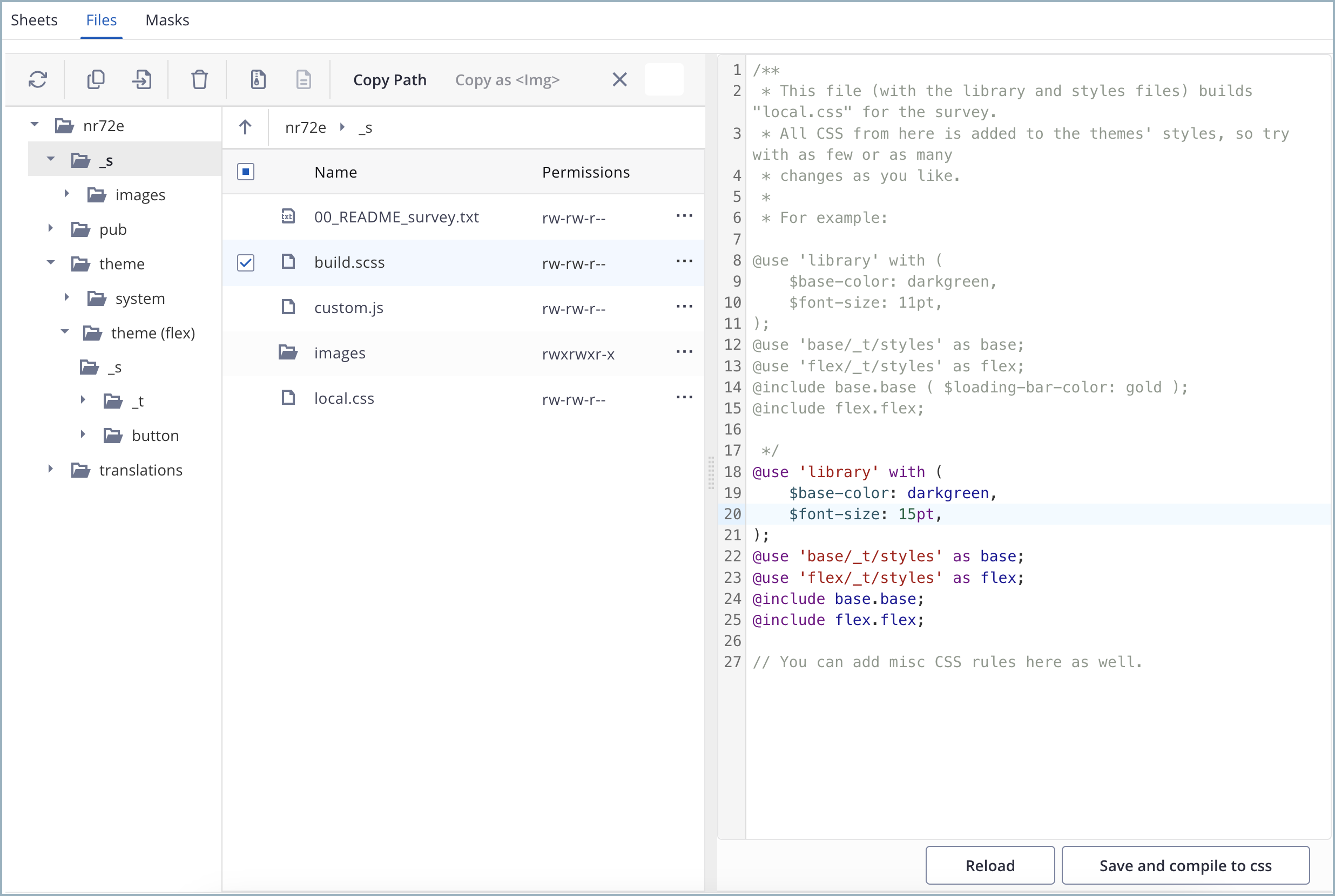Click the button folder icon in tree

point(113,436)
